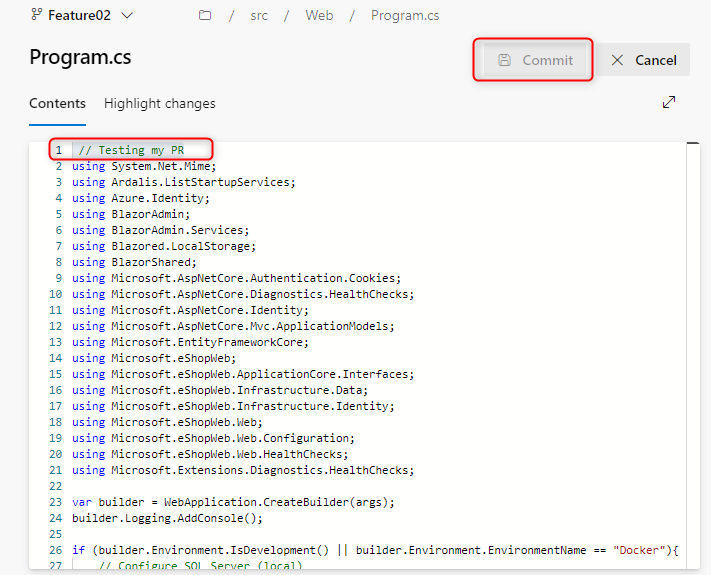Image resolution: width=711 pixels, height=575 pixels.
Task: Click the editor vertical scrollbar track
Action: click(693, 356)
